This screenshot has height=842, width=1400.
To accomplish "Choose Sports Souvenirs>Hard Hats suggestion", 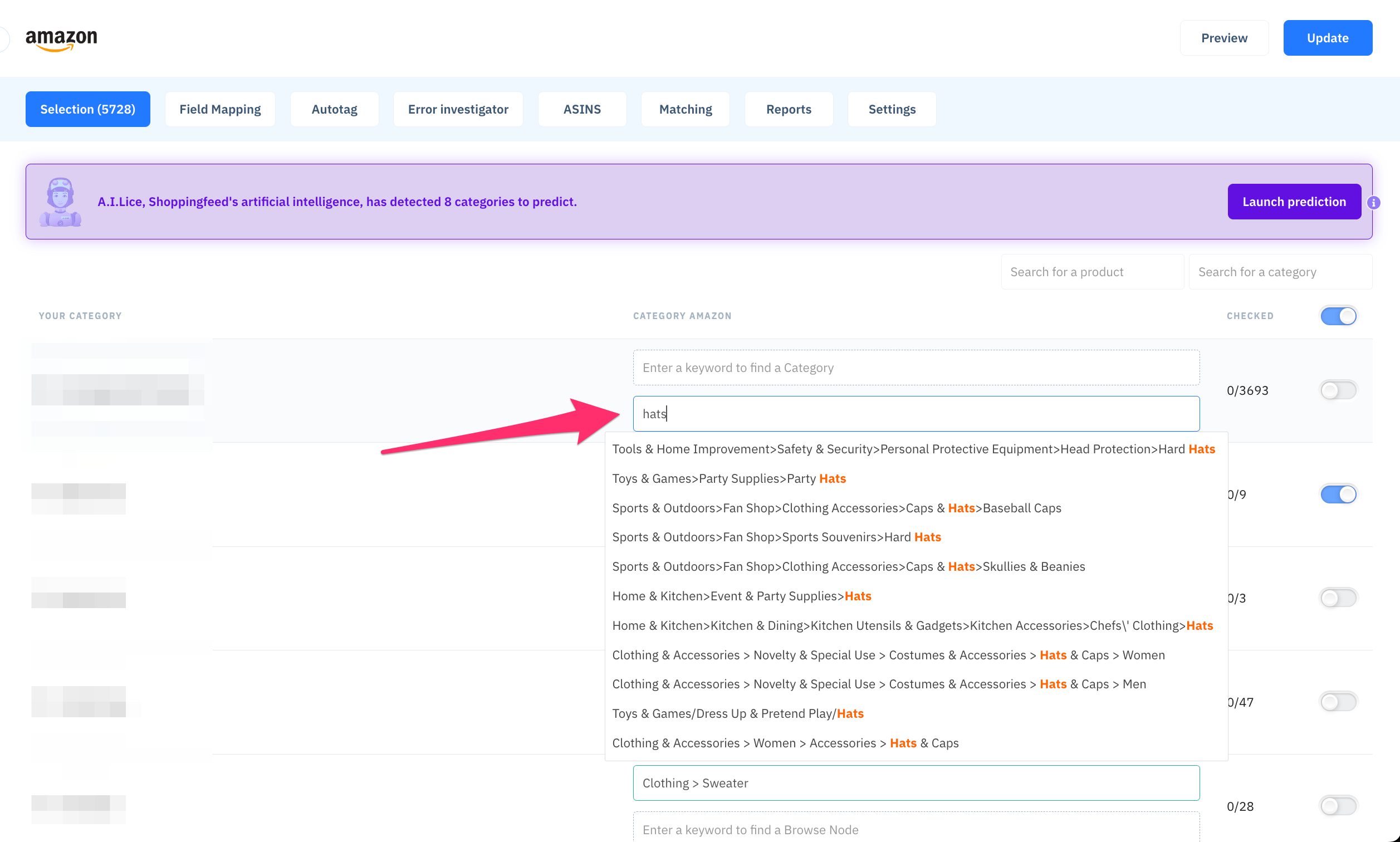I will pyautogui.click(x=916, y=537).
